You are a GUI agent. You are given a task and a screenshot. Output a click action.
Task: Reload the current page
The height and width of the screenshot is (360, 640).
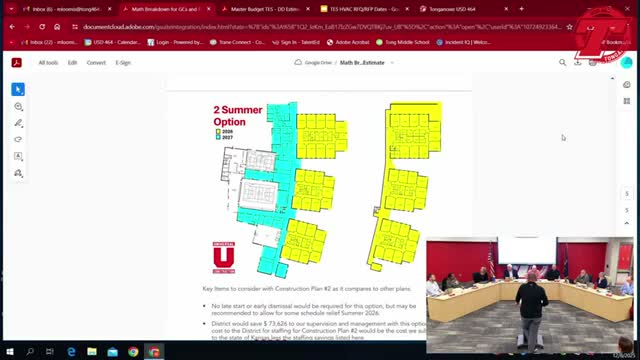pos(42,27)
